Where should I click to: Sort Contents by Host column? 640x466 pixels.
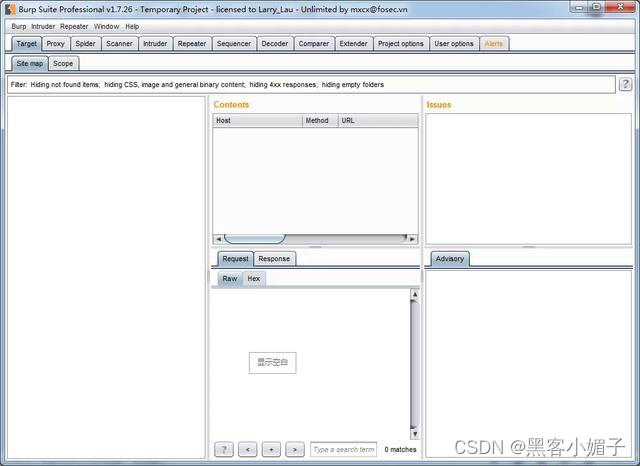[258, 120]
